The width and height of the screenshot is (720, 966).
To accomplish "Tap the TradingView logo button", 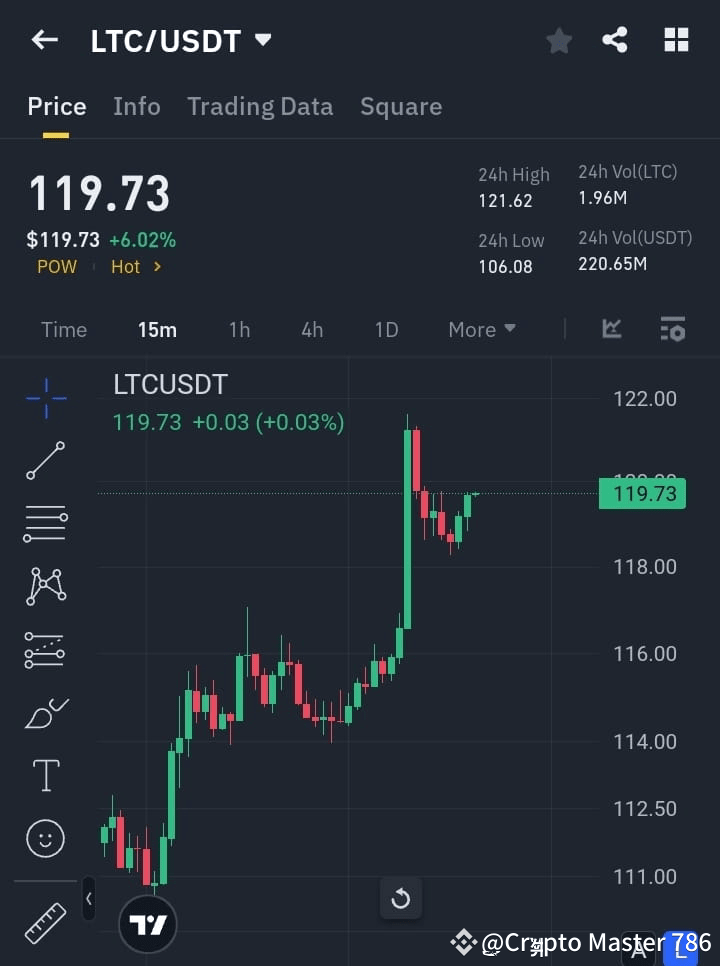I will (x=148, y=924).
